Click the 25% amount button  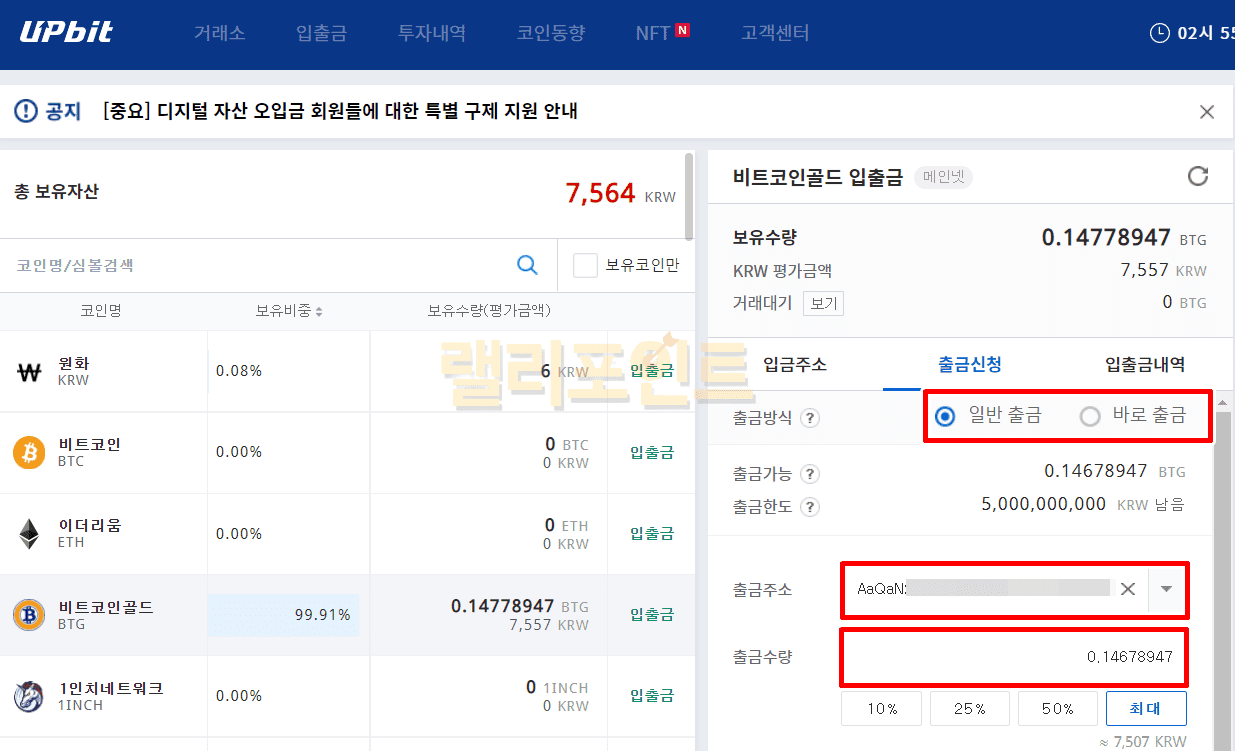click(970, 709)
